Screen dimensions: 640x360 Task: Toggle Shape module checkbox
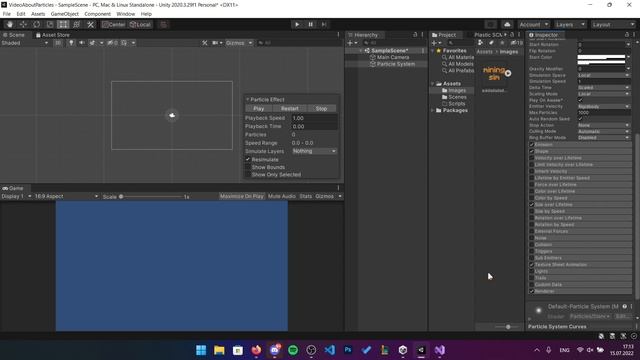[531, 151]
